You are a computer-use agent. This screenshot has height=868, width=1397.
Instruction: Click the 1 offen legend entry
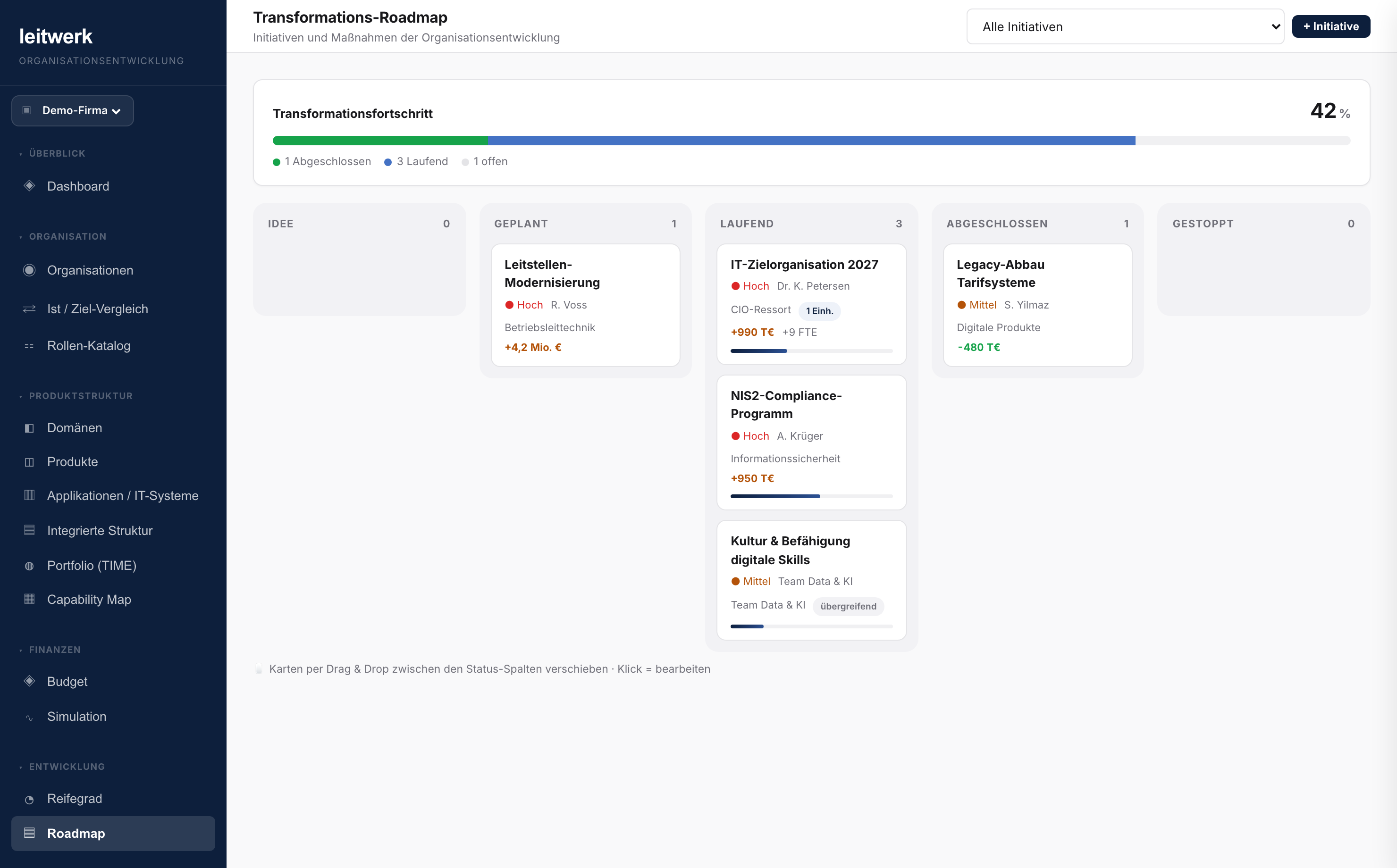click(x=485, y=162)
